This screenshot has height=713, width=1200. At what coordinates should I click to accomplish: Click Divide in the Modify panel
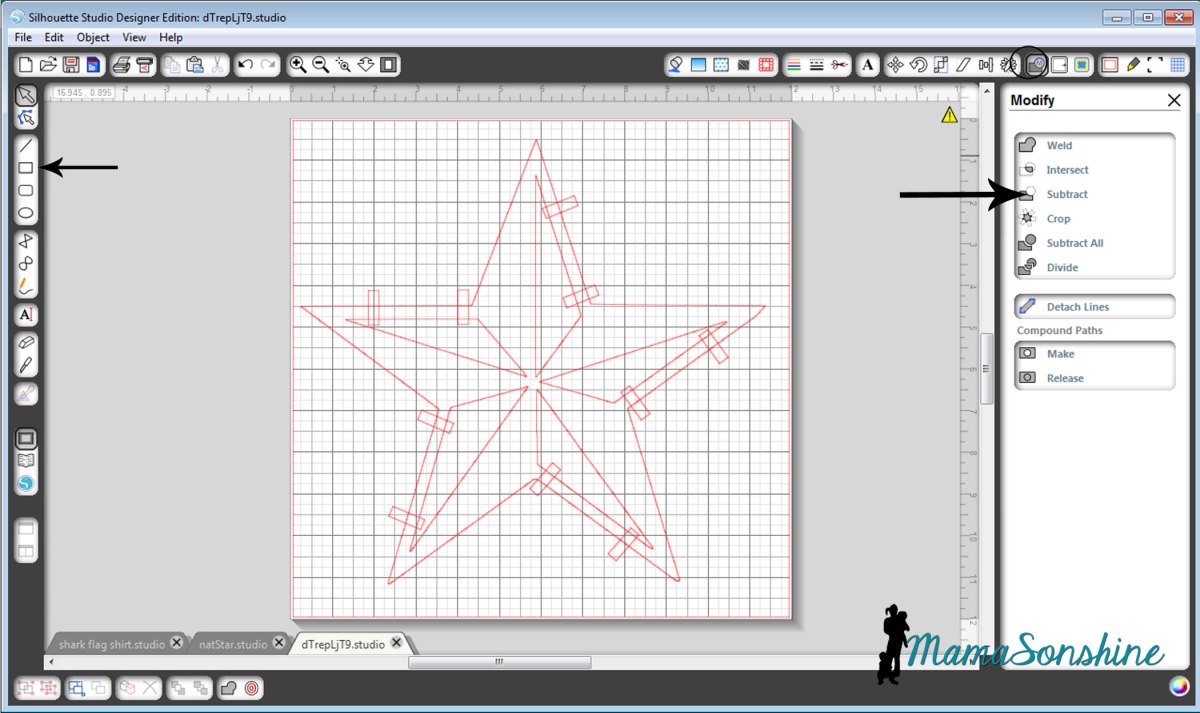1062,268
